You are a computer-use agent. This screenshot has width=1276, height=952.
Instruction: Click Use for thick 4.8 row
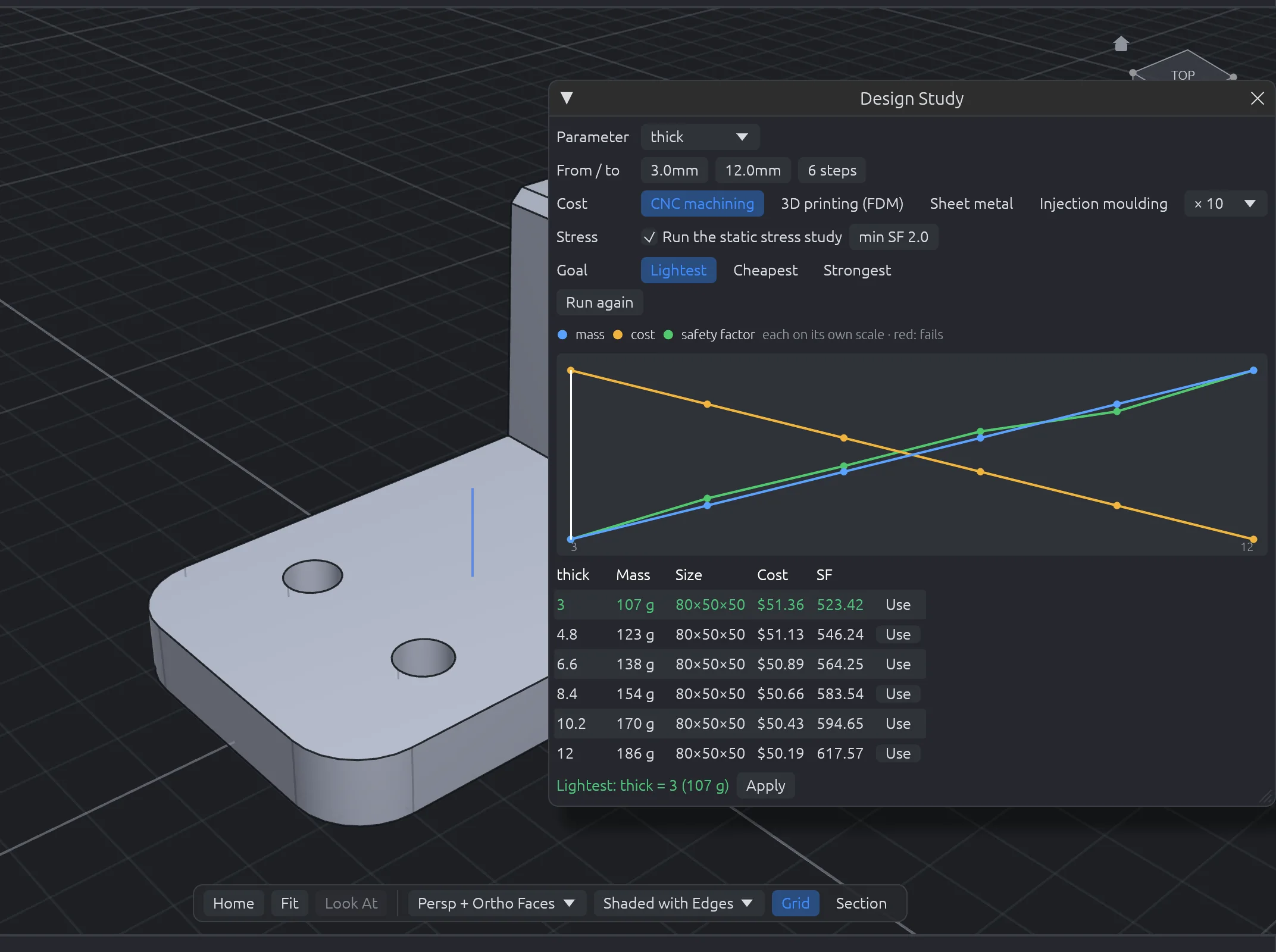pyautogui.click(x=897, y=634)
